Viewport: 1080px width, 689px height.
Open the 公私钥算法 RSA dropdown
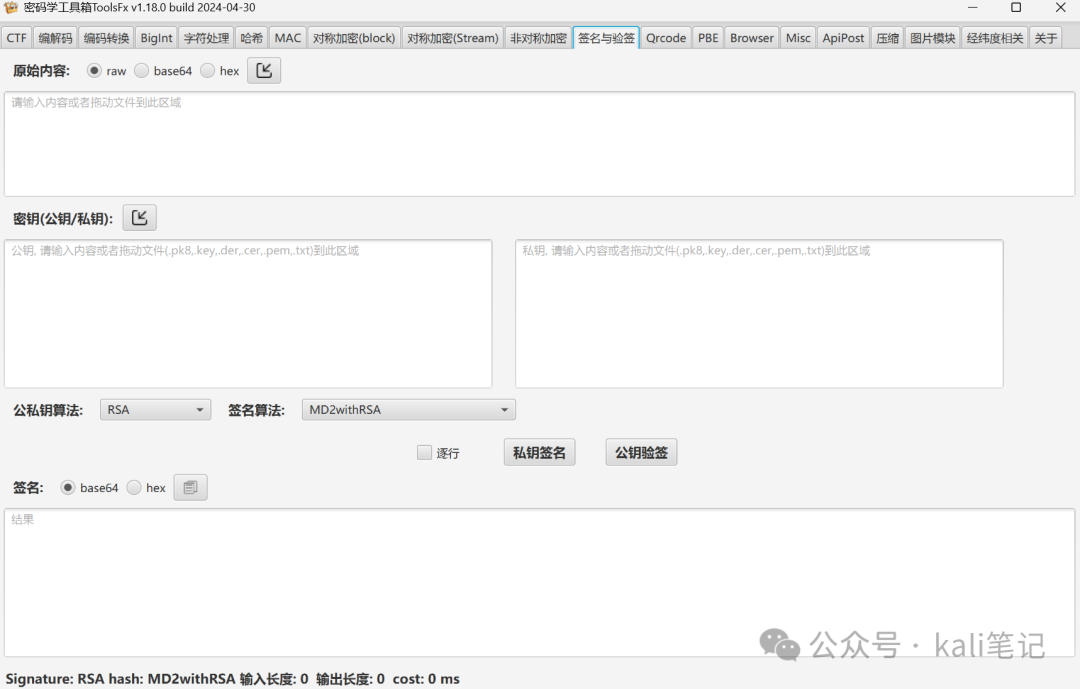click(154, 409)
